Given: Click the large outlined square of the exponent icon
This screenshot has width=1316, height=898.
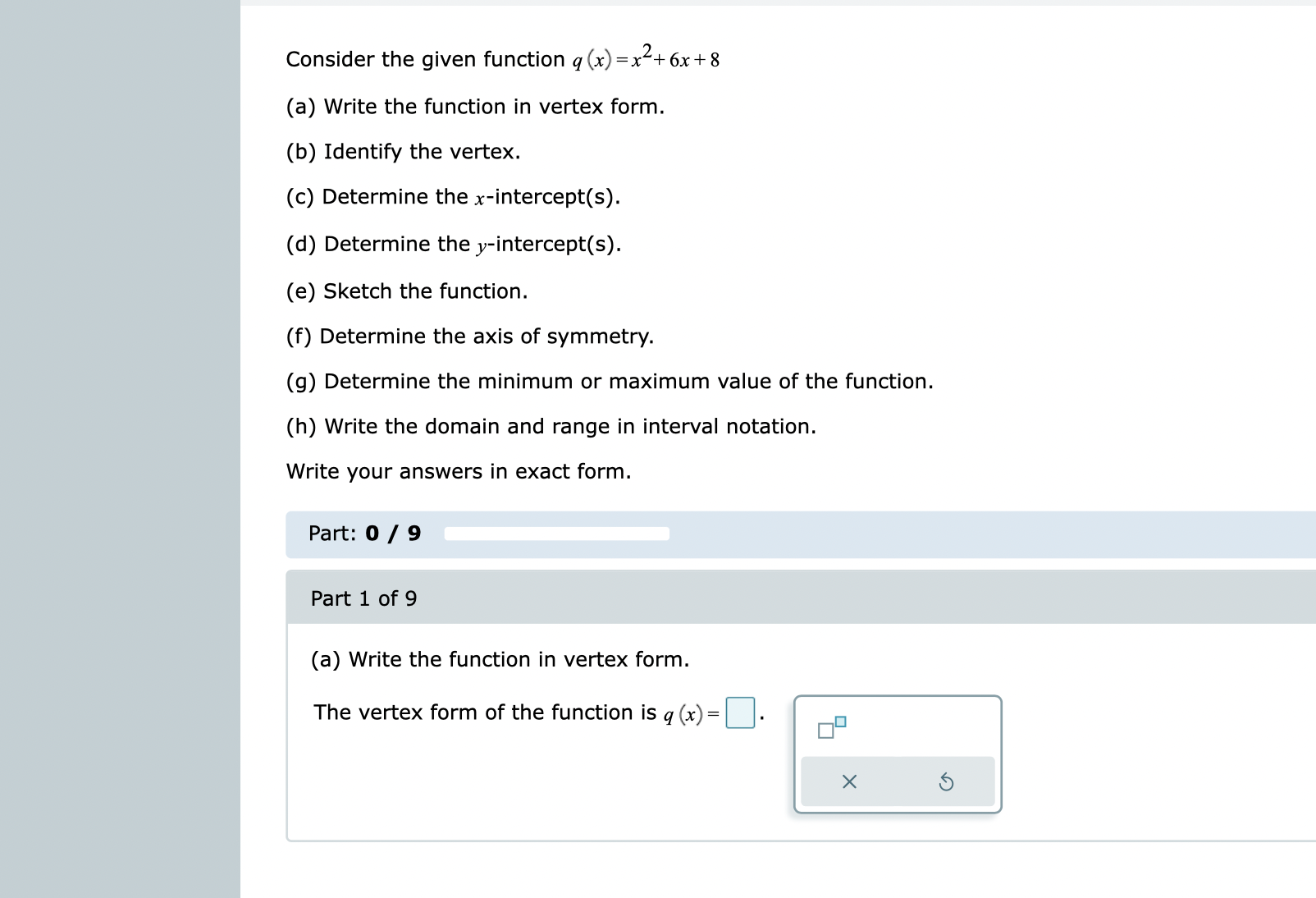Looking at the screenshot, I should coord(826,731).
